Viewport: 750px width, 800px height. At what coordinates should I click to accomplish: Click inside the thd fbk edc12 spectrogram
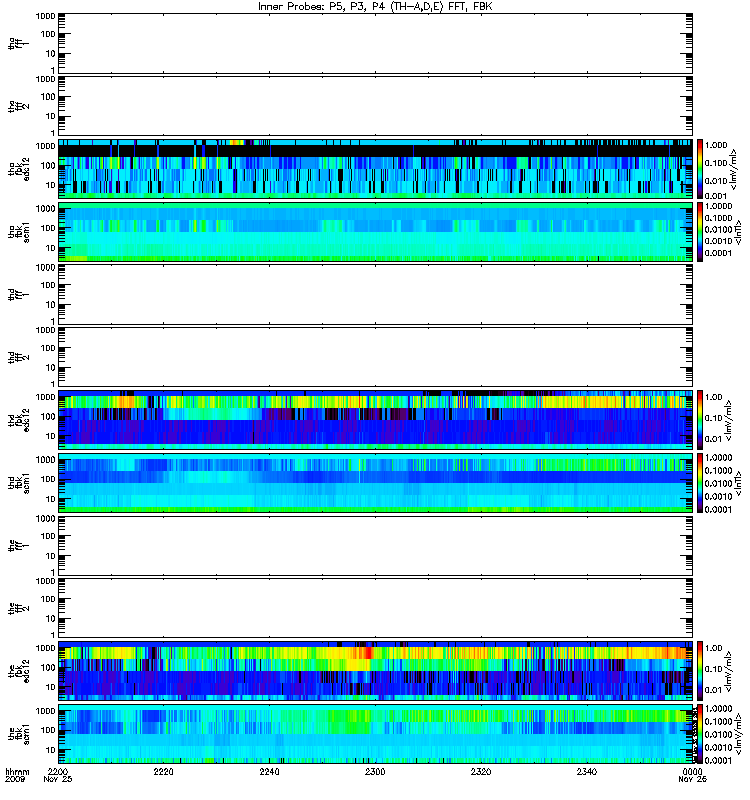(376, 420)
